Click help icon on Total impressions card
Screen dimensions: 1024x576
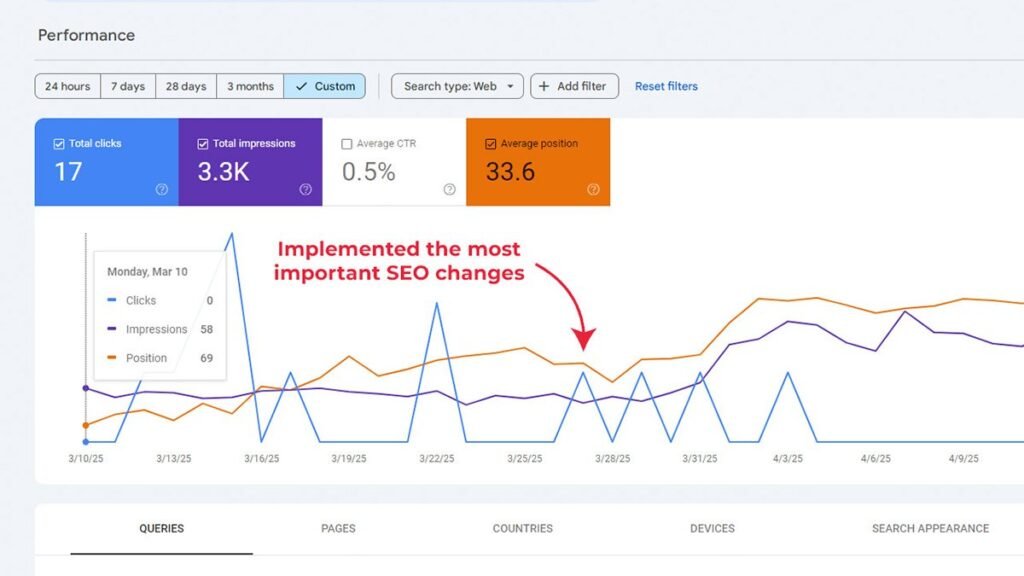tap(306, 189)
